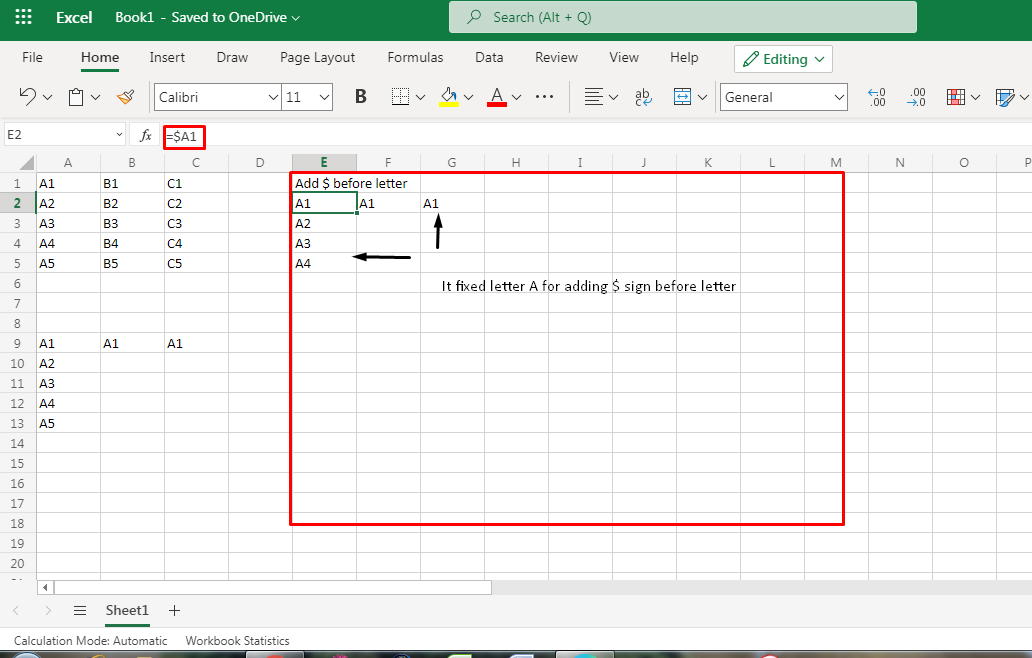Add a new sheet with plus icon

click(x=174, y=611)
